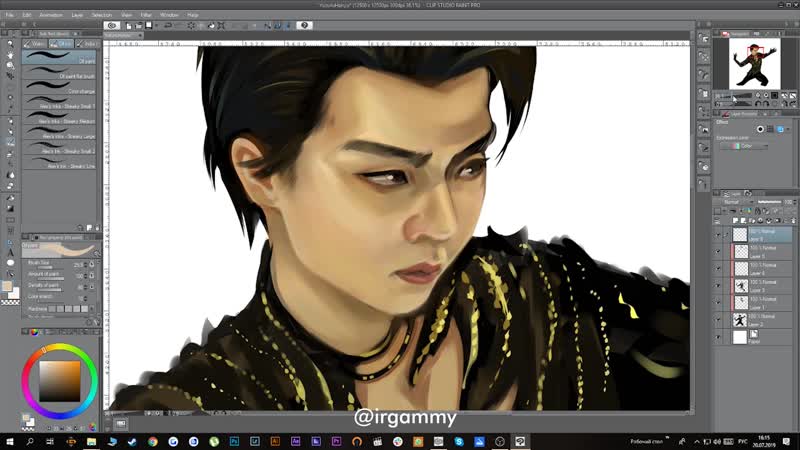Switch to the Watercolor sub tool tab

[35, 44]
